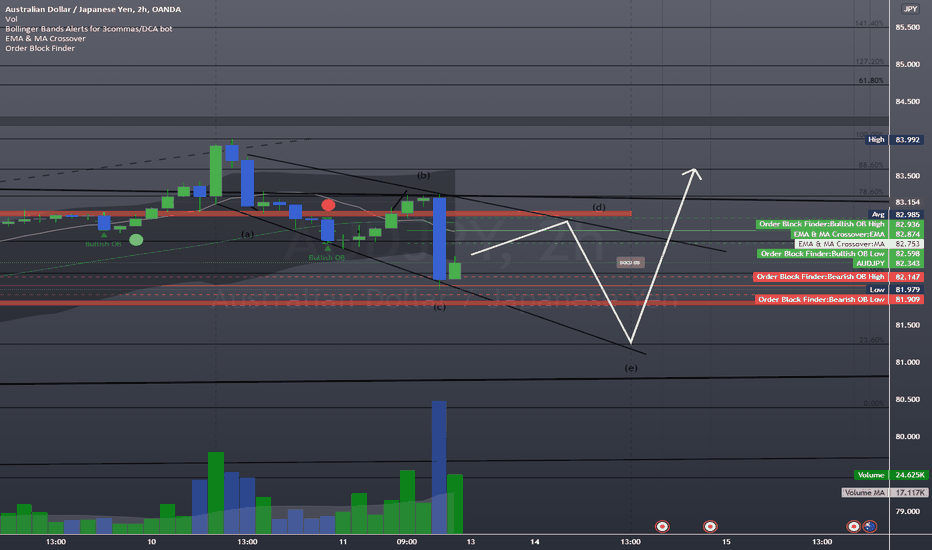Open the Japan event icon beside the Australian flag
The width and height of the screenshot is (932, 550).
click(854, 526)
